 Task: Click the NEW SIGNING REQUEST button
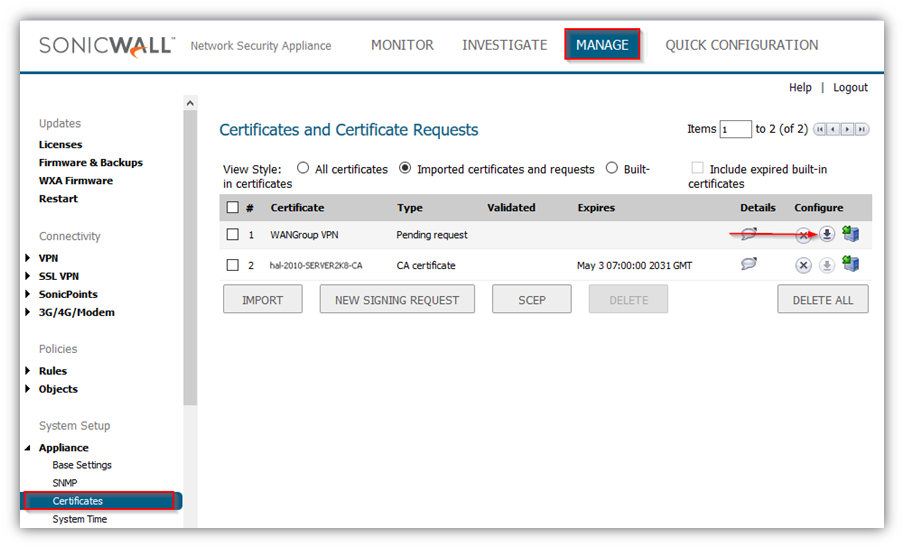point(396,300)
